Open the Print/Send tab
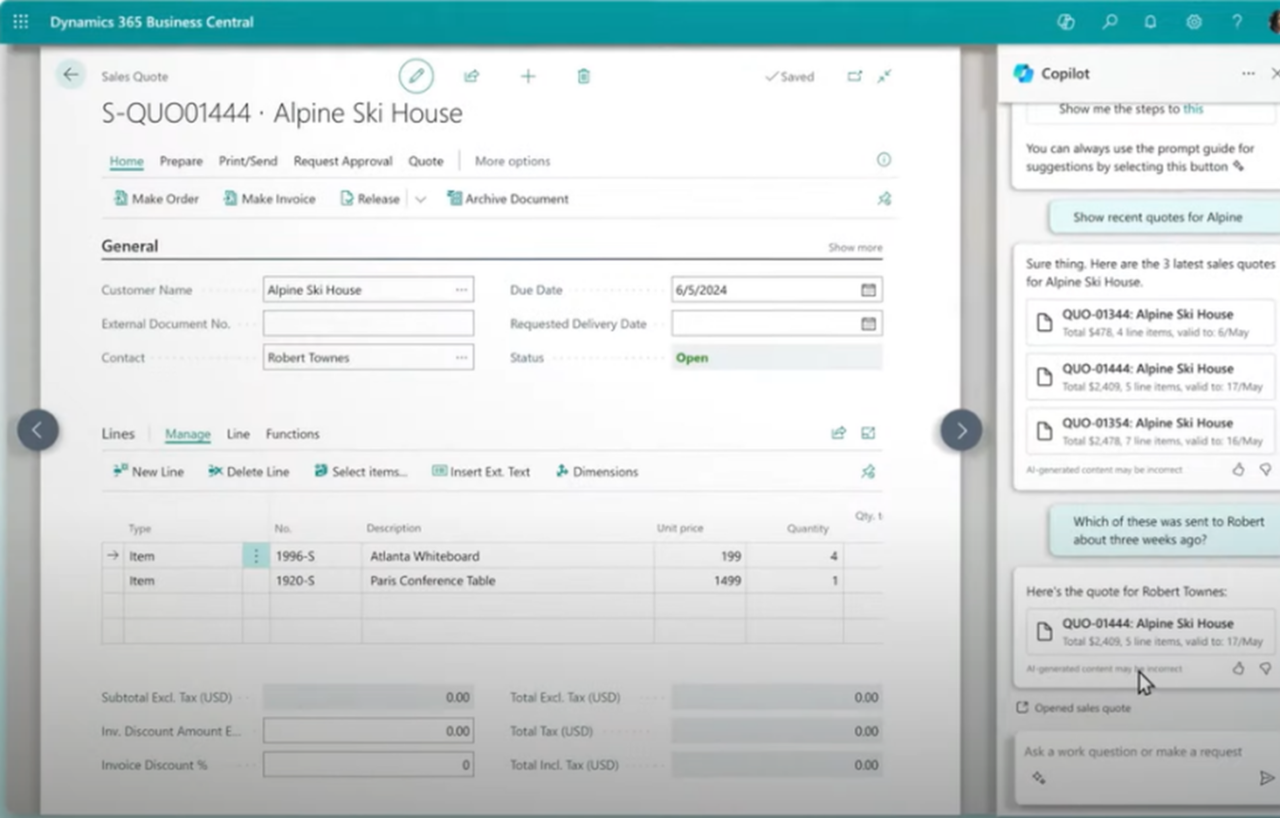The width and height of the screenshot is (1280, 818). pyautogui.click(x=248, y=161)
